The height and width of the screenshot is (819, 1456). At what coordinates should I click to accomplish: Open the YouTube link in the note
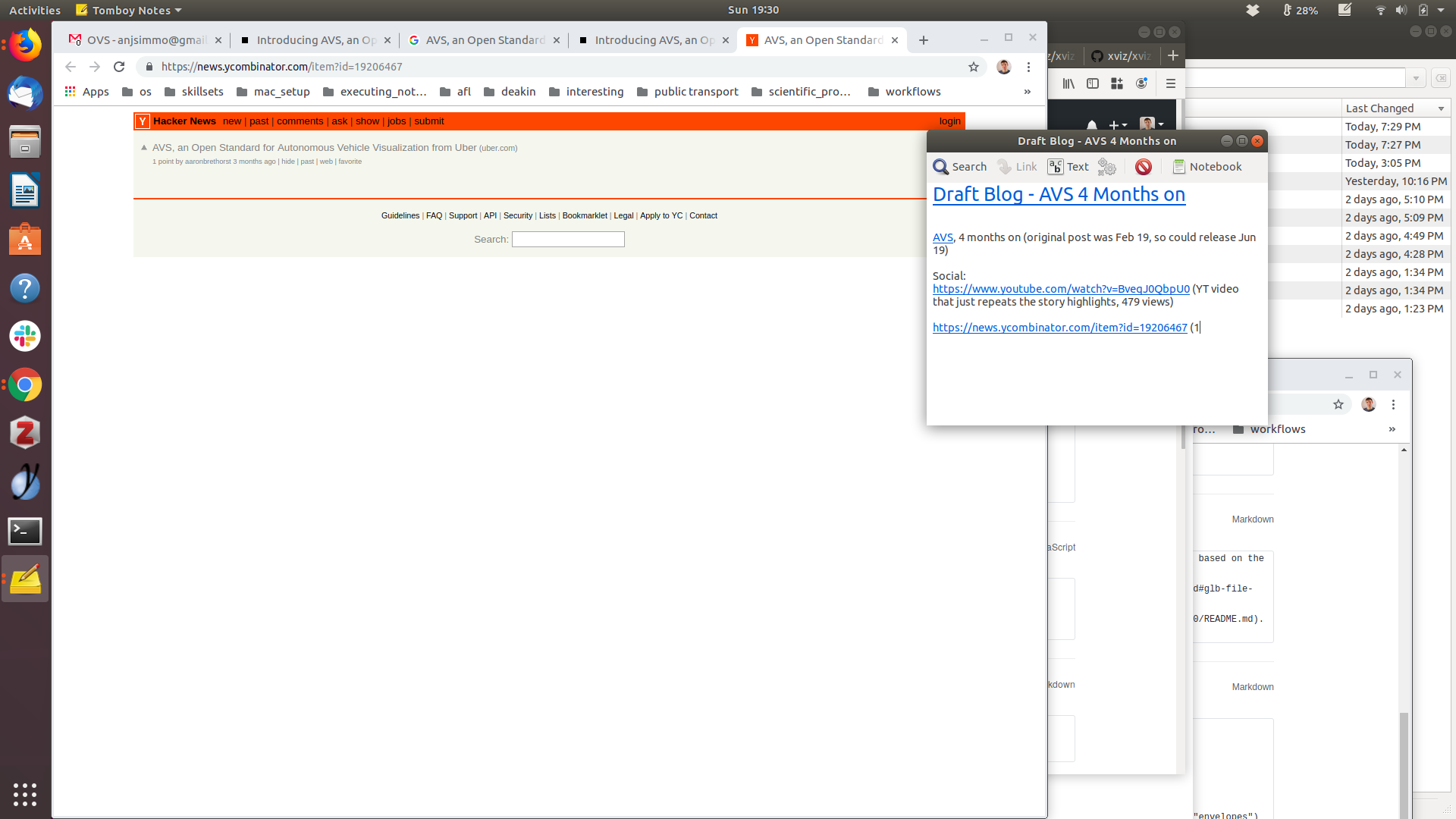(1061, 289)
